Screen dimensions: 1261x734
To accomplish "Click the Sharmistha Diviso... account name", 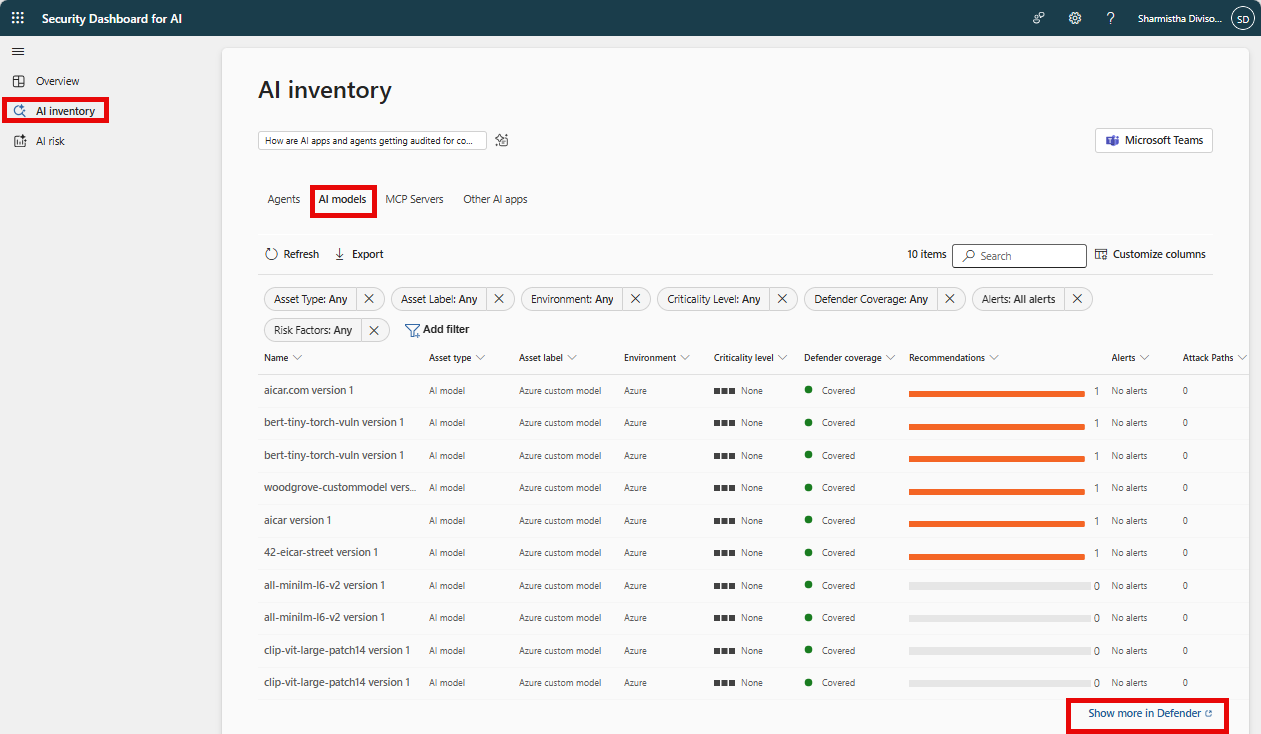I will click(1179, 18).
